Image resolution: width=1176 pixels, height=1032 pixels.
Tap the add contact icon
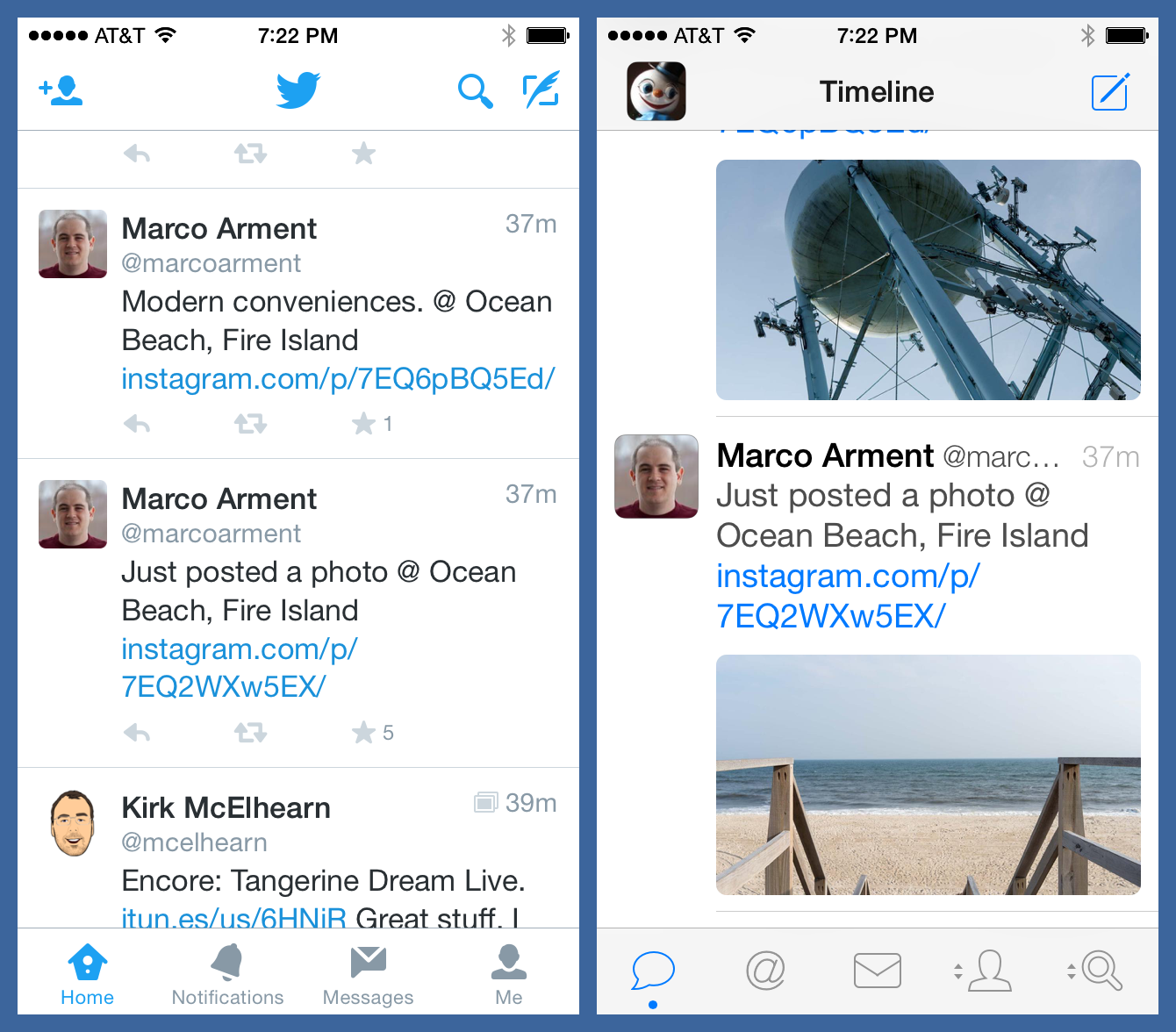click(61, 90)
